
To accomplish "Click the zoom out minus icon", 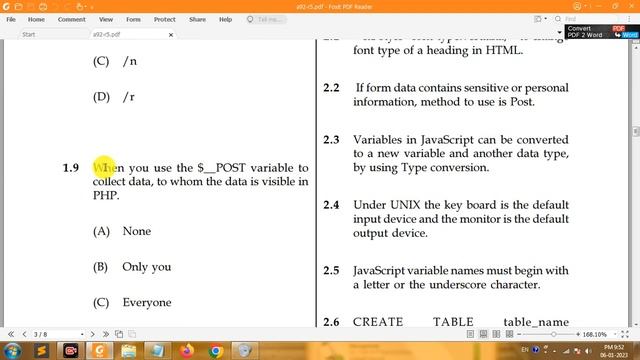I will pos(519,334).
